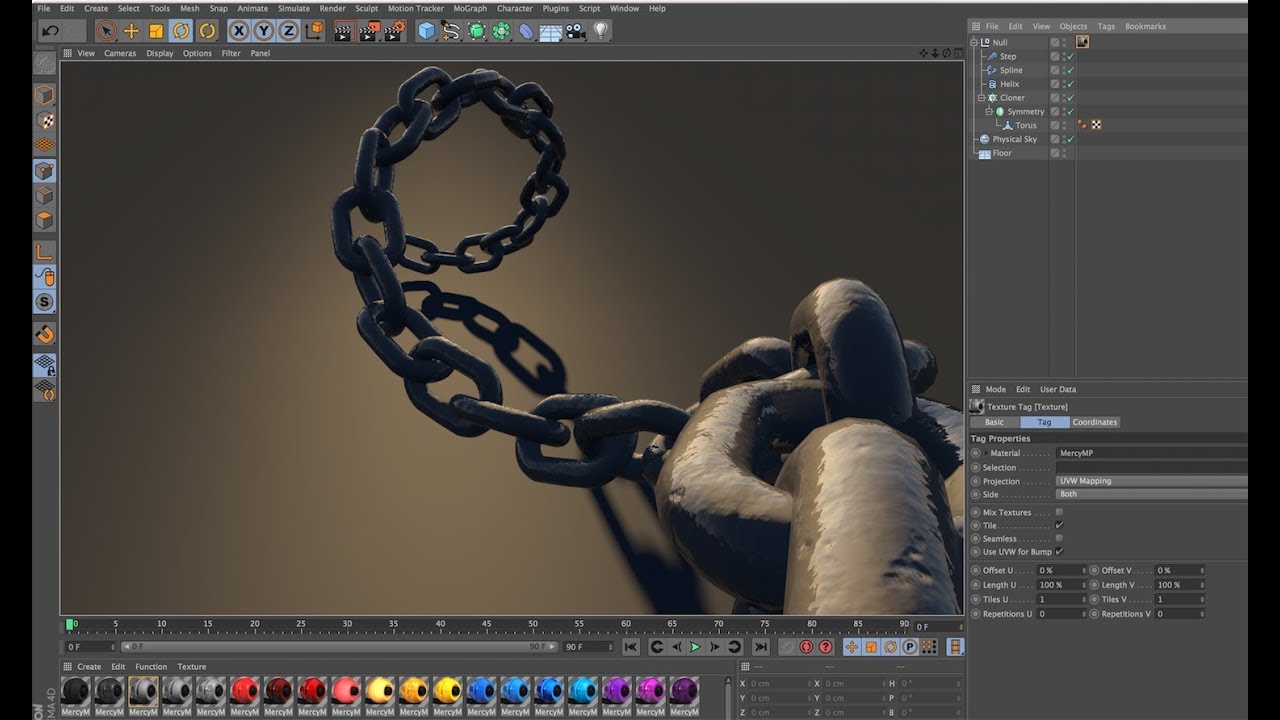Click the Undo arrow icon
Image resolution: width=1280 pixels, height=720 pixels.
click(x=50, y=31)
